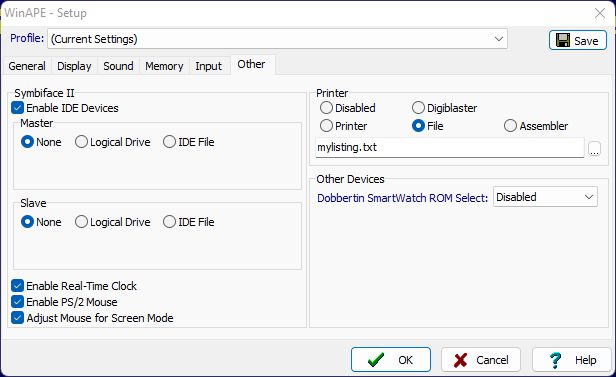The width and height of the screenshot is (616, 377).
Task: Open the Profile dropdown list
Action: click(x=277, y=38)
